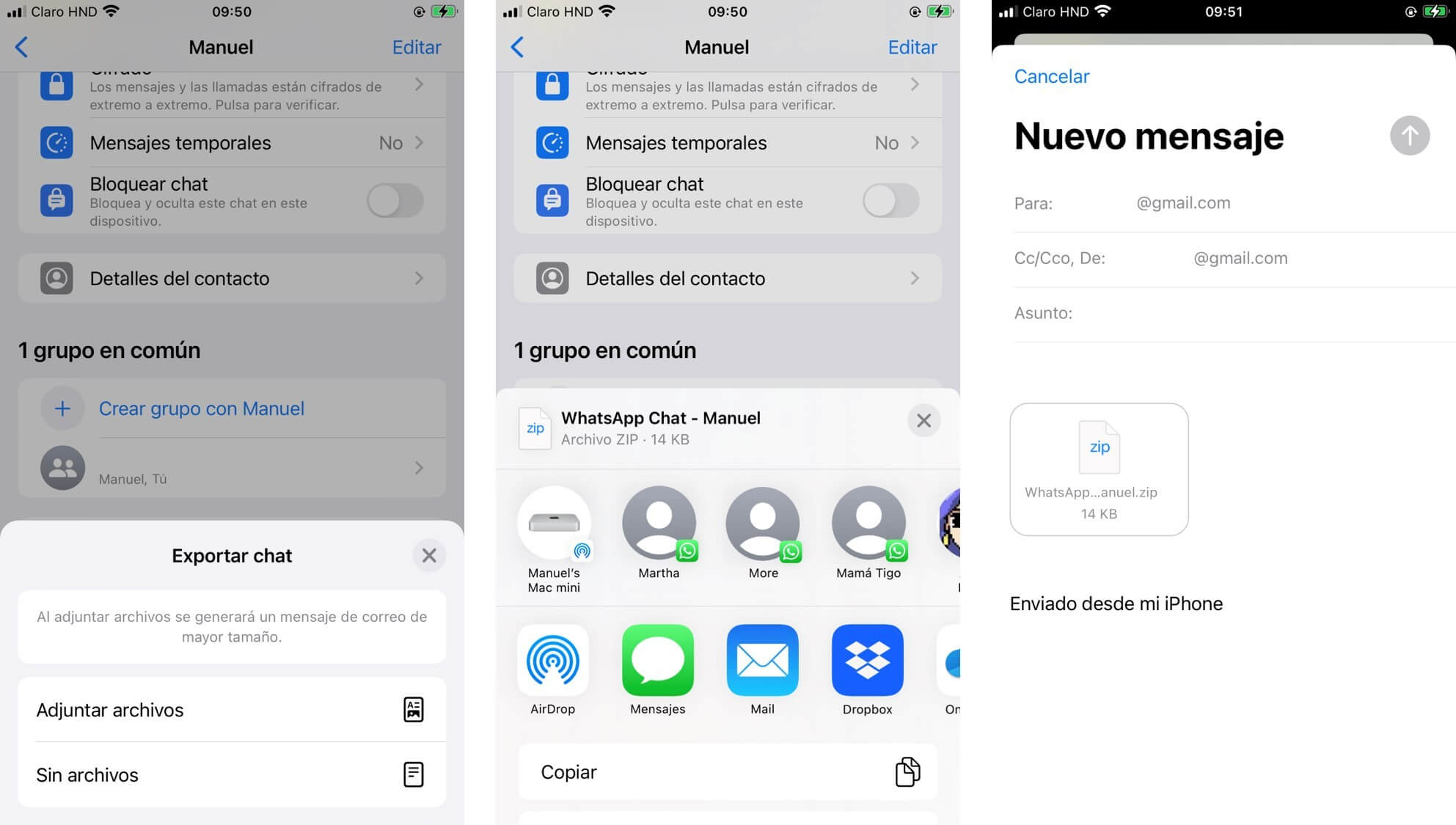Close the Exportar chat dialog
Screen dimensions: 1456x825
click(x=427, y=555)
